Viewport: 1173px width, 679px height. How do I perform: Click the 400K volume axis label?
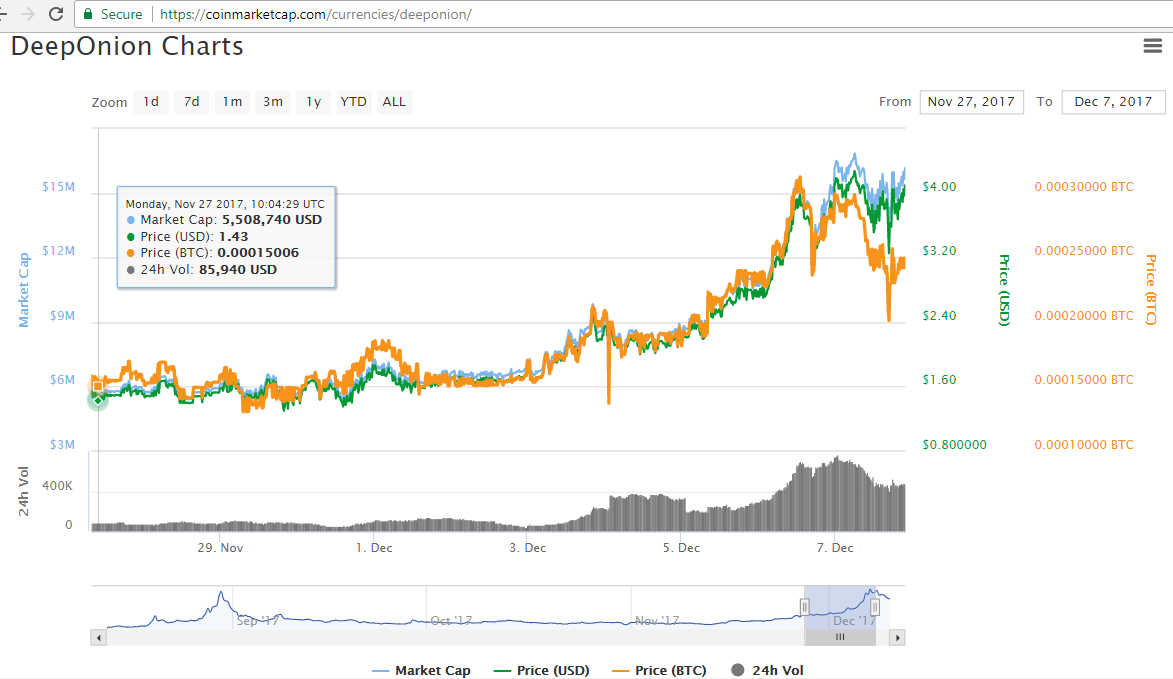tap(58, 486)
